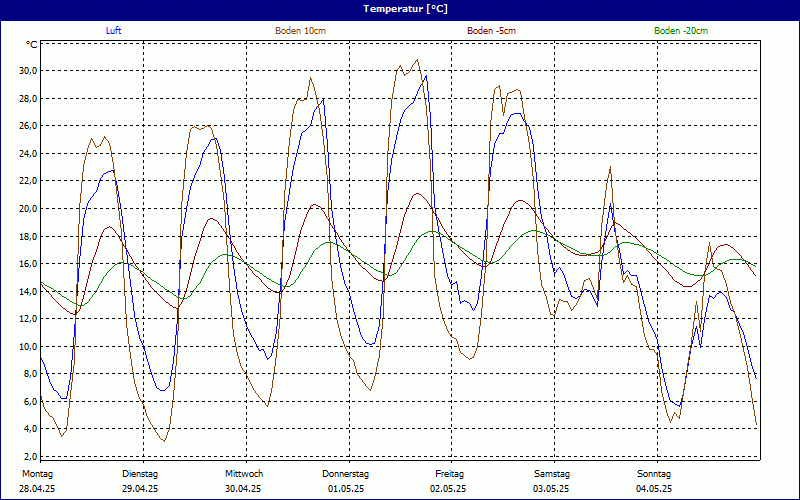Select the 'Dienstag' day label
Image resolution: width=800 pixels, height=500 pixels.
140,474
